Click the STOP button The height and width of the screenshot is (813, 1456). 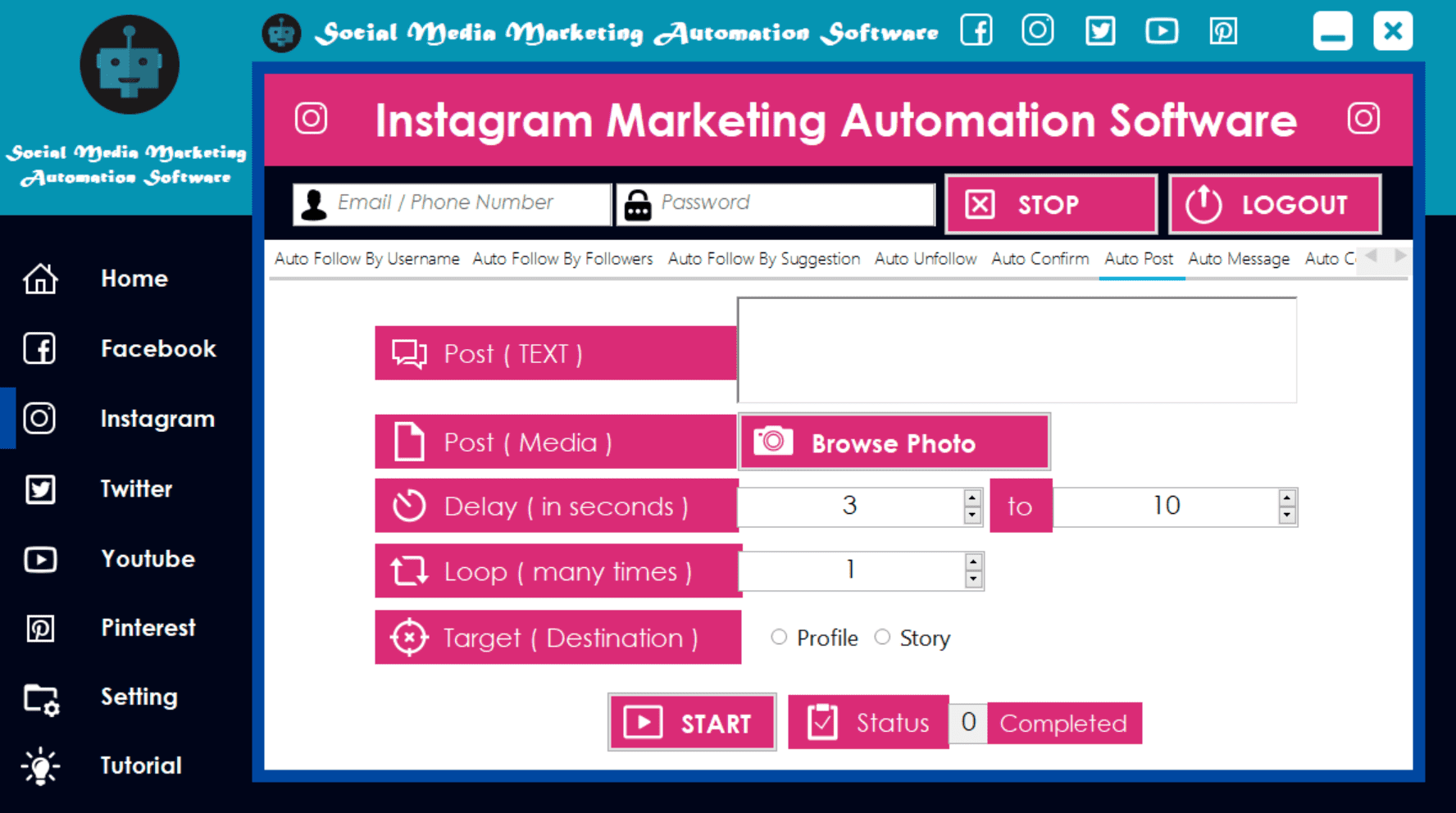[x=1050, y=204]
